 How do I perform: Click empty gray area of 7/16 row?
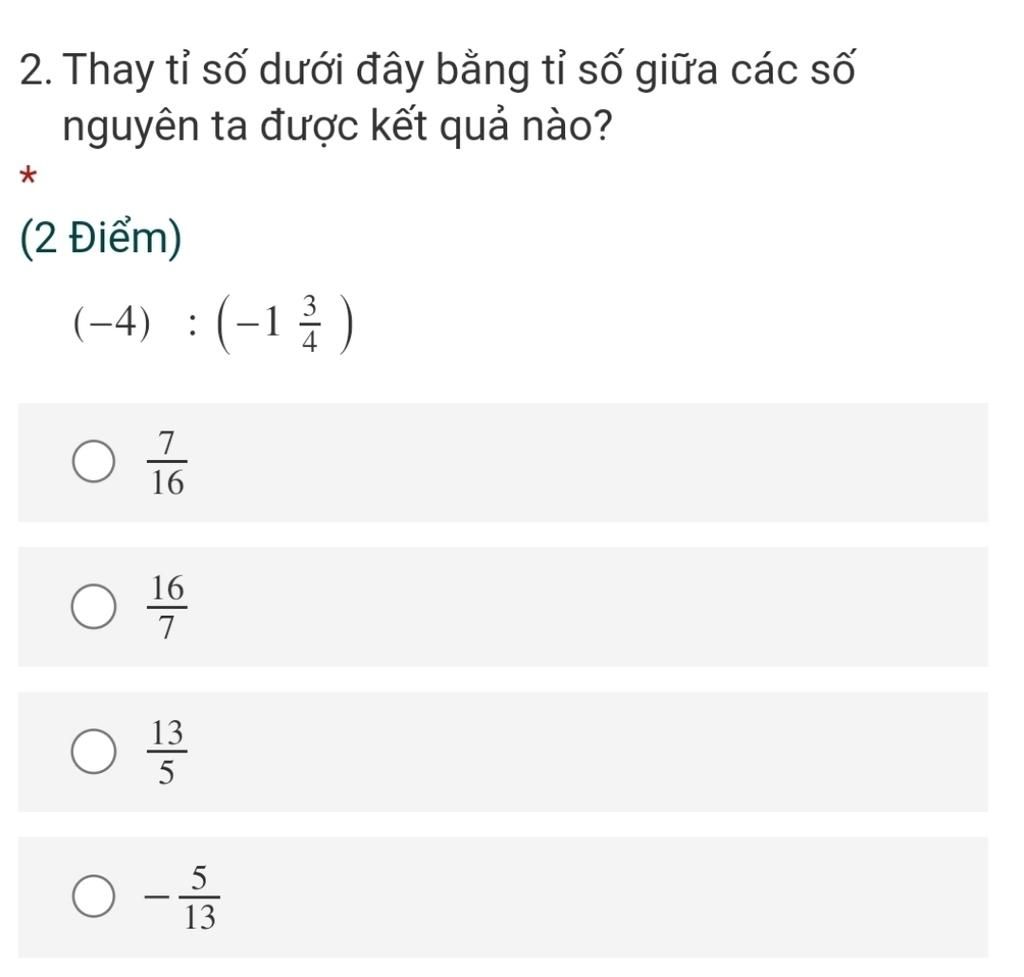[600, 463]
